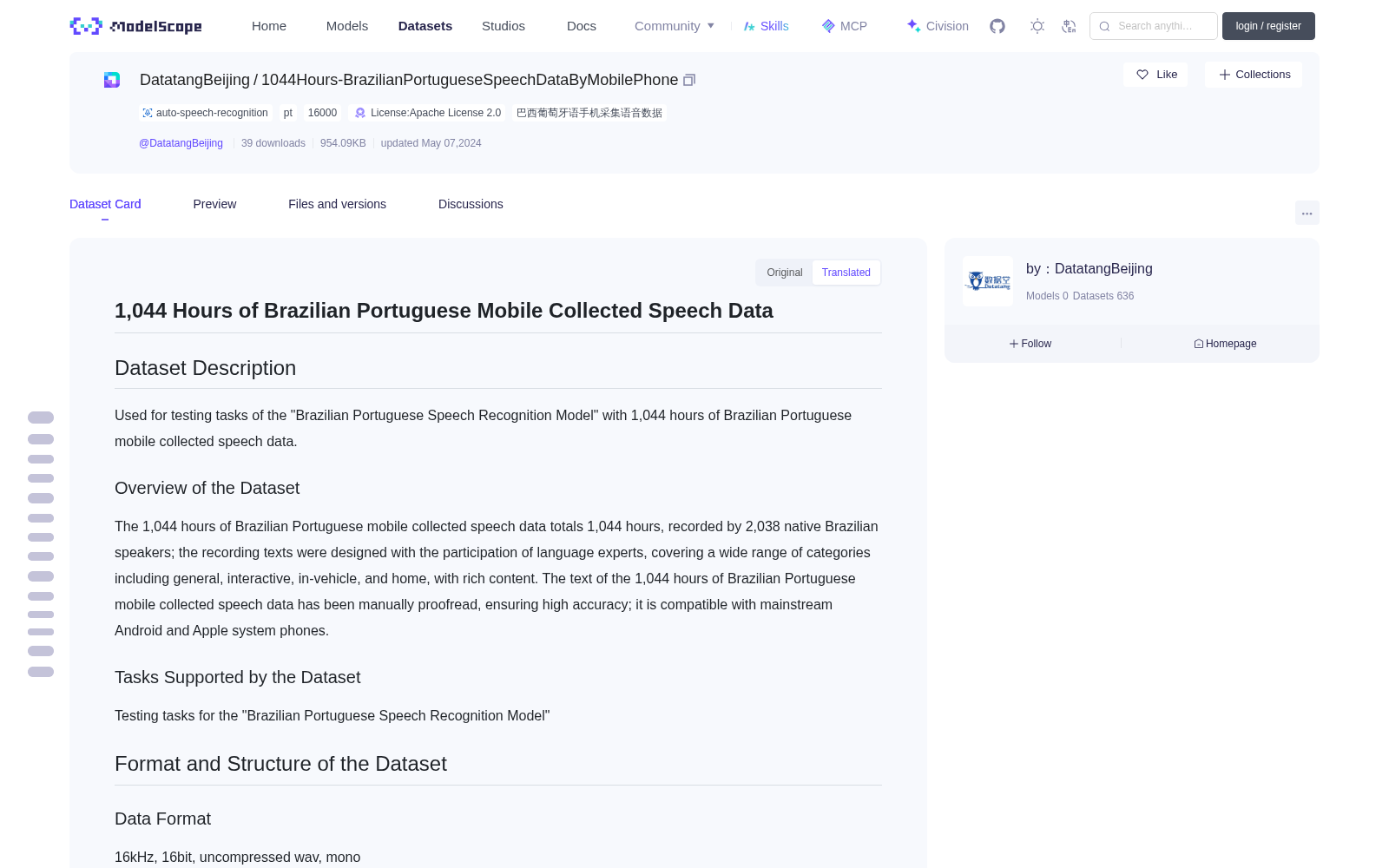Follow the DatatangBeijing publisher
This screenshot has height=868, width=1389.
coord(1030,344)
